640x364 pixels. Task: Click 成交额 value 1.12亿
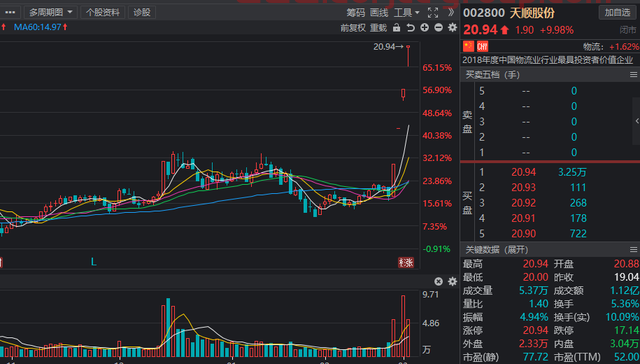(625, 290)
